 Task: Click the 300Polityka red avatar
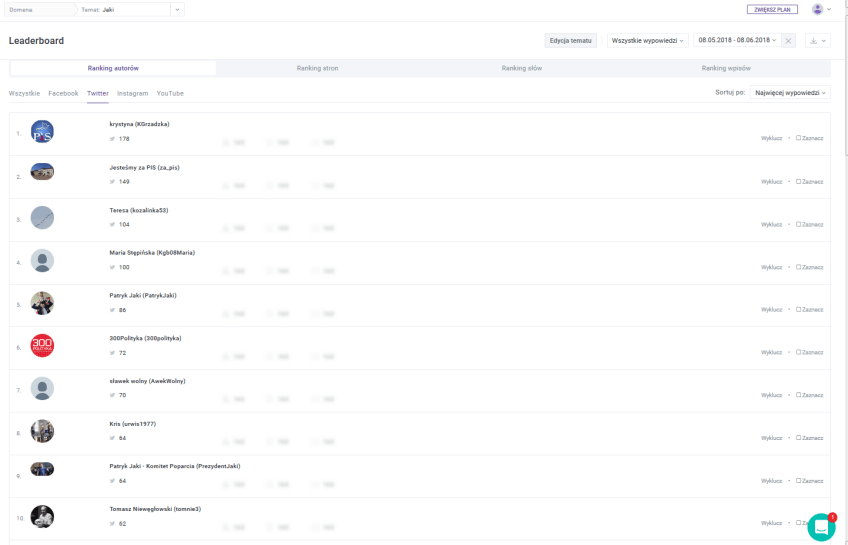click(x=42, y=346)
